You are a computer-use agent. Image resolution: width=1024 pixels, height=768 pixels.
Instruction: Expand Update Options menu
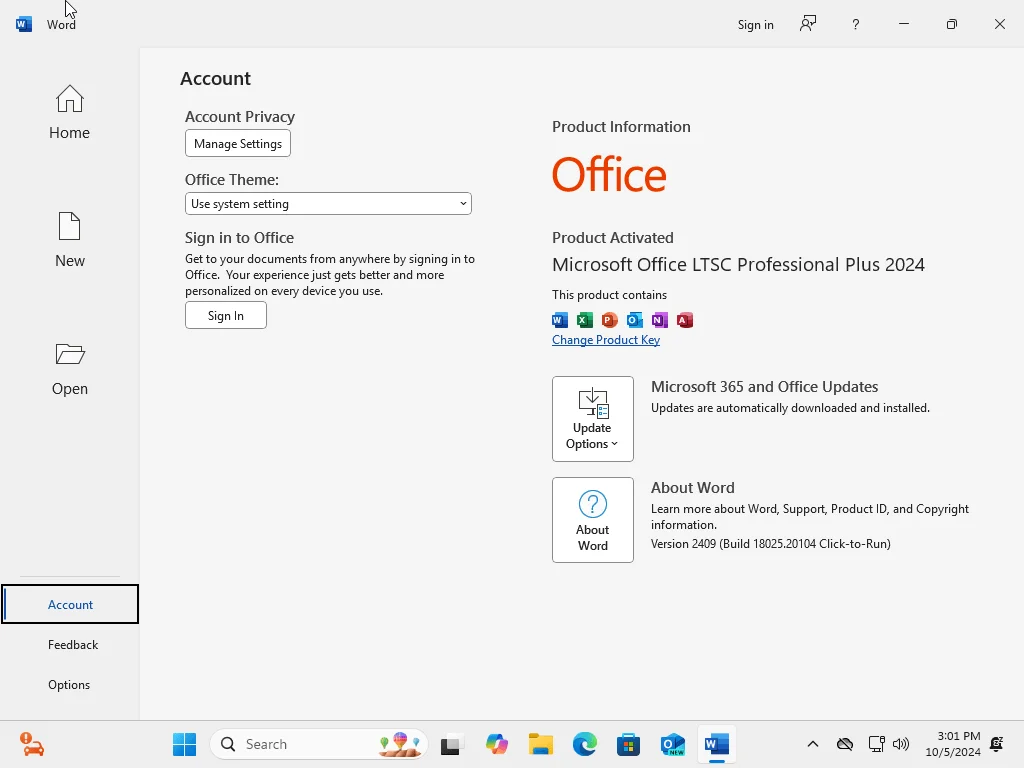pos(592,419)
